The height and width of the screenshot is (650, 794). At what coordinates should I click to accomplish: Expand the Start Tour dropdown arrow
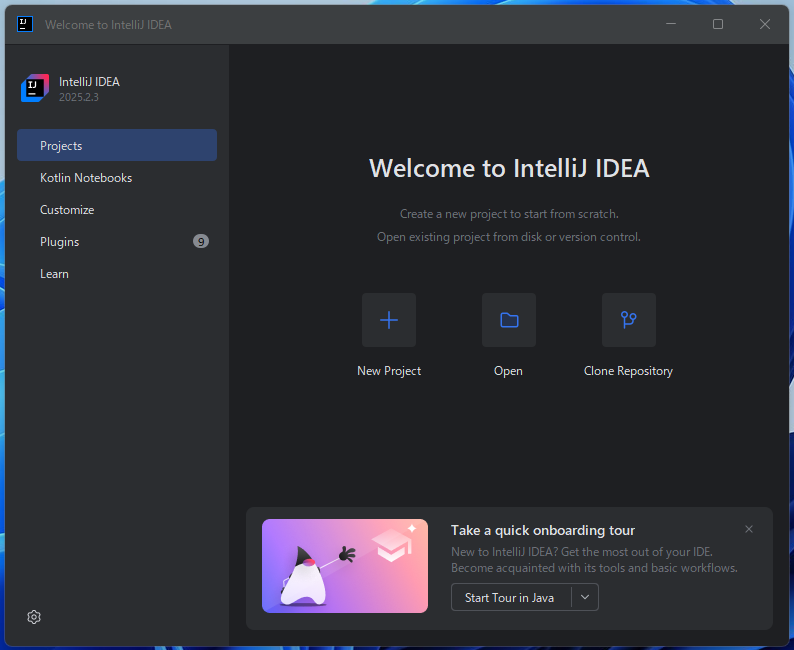tap(585, 597)
